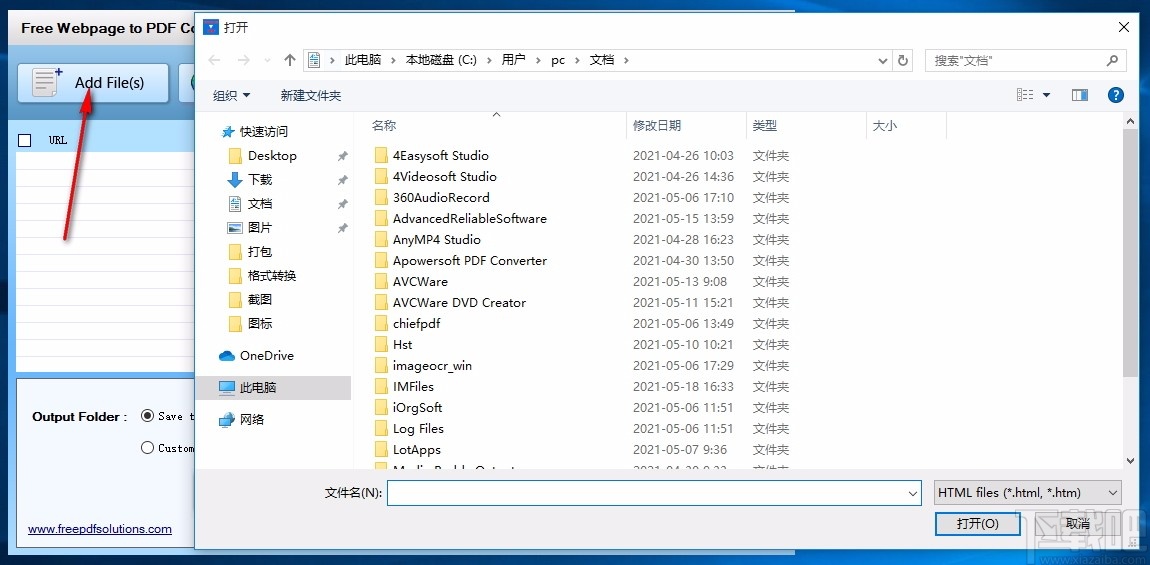1150x565 pixels.
Task: Select the Apowersoft PDF Converter folder
Action: 469,260
